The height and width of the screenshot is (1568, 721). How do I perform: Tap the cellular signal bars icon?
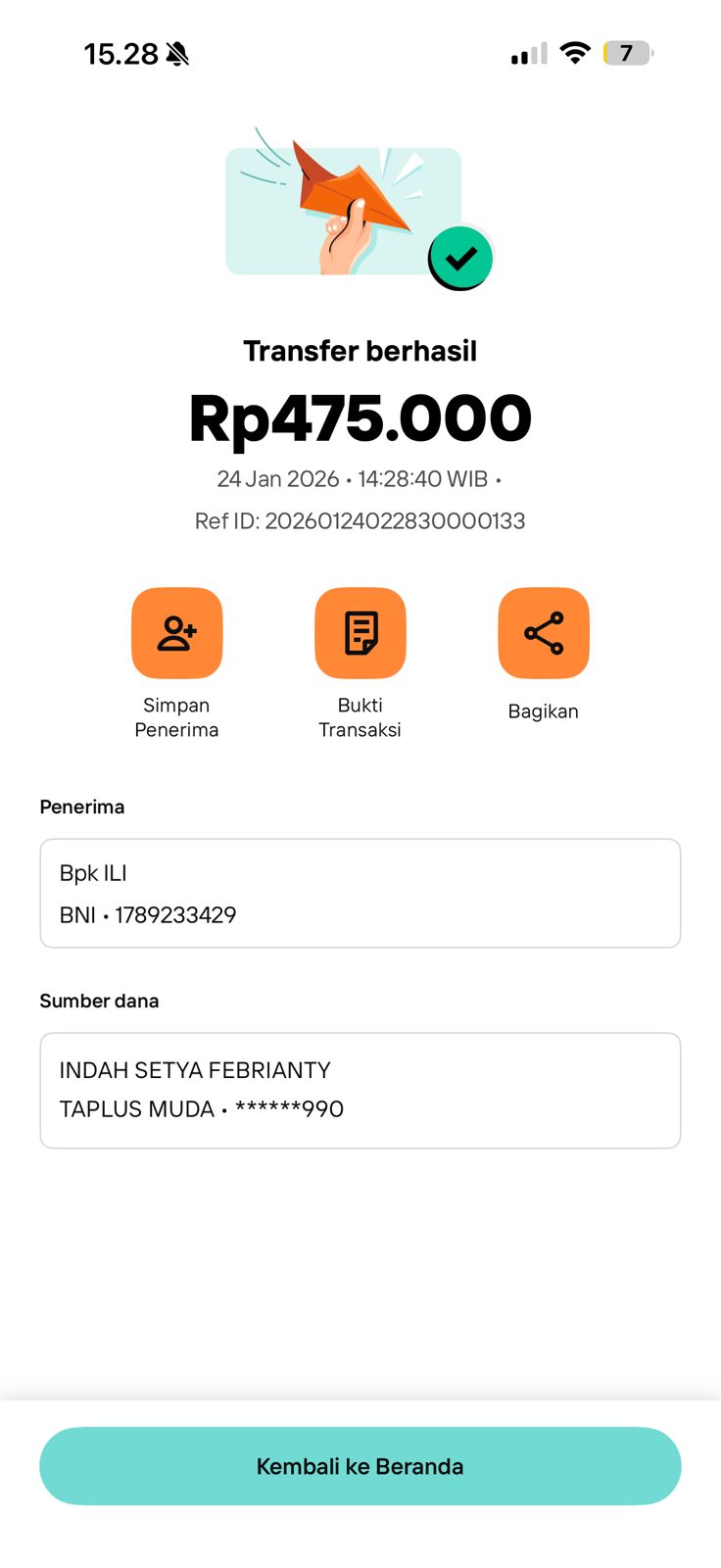[x=529, y=54]
